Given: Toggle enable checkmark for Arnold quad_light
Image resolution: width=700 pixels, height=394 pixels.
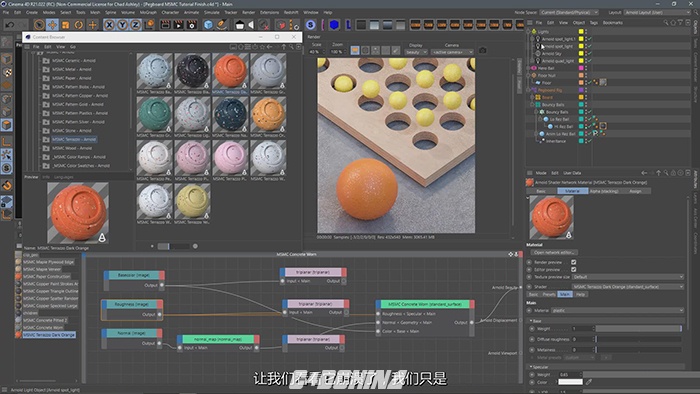Looking at the screenshot, I should coord(590,61).
